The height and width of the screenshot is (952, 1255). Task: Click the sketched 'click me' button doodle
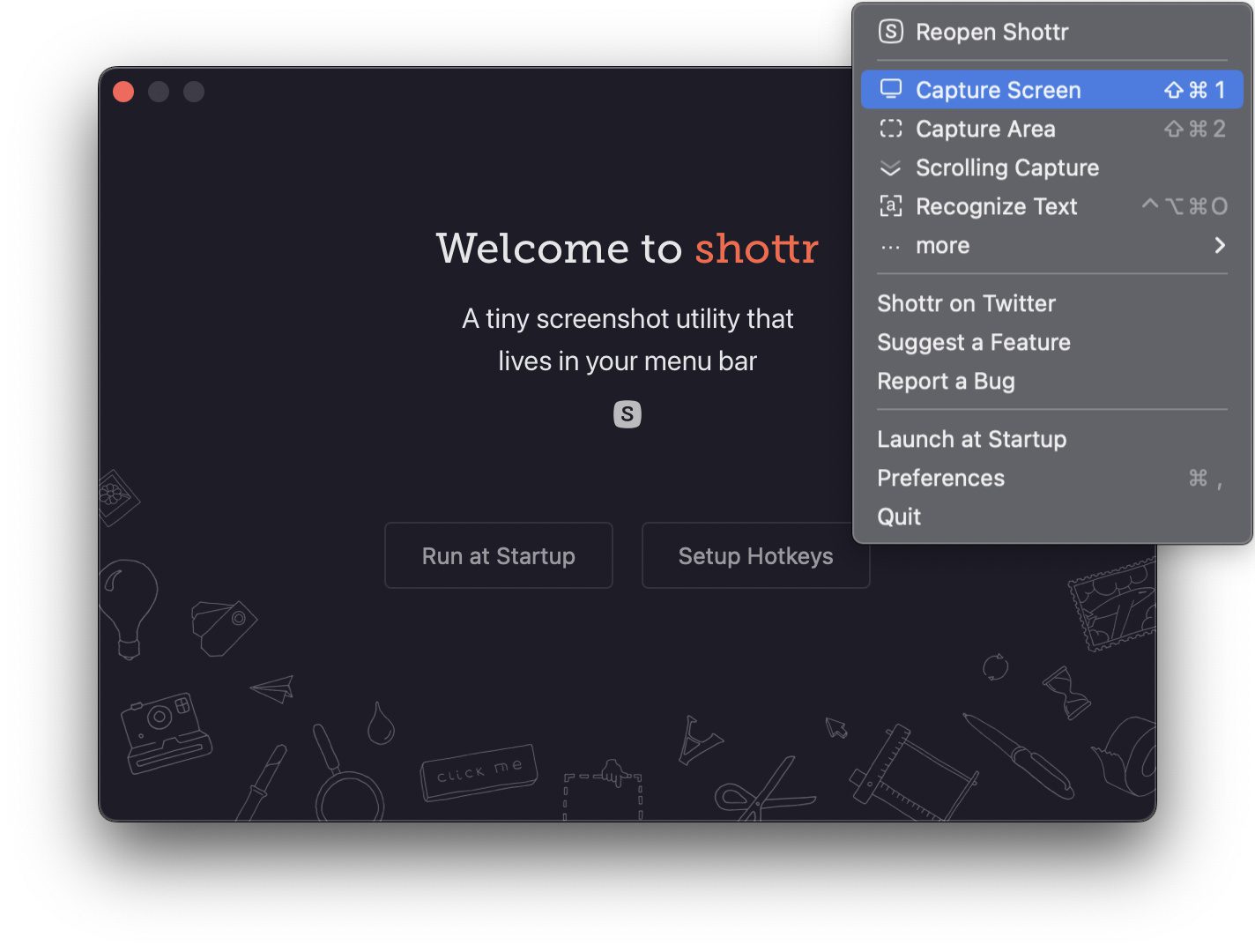point(479,772)
